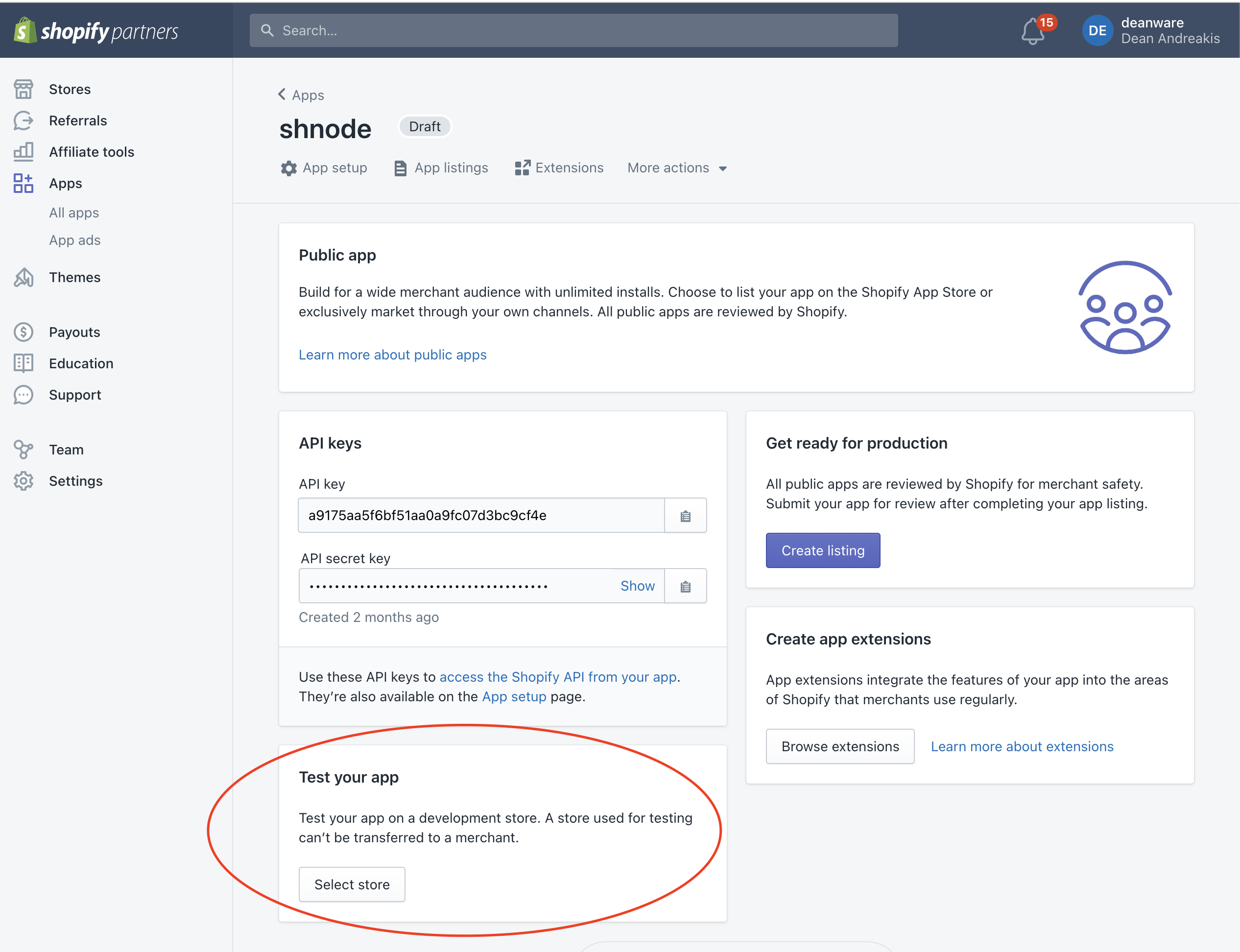
Task: Open Settings in the sidebar
Action: coord(75,480)
